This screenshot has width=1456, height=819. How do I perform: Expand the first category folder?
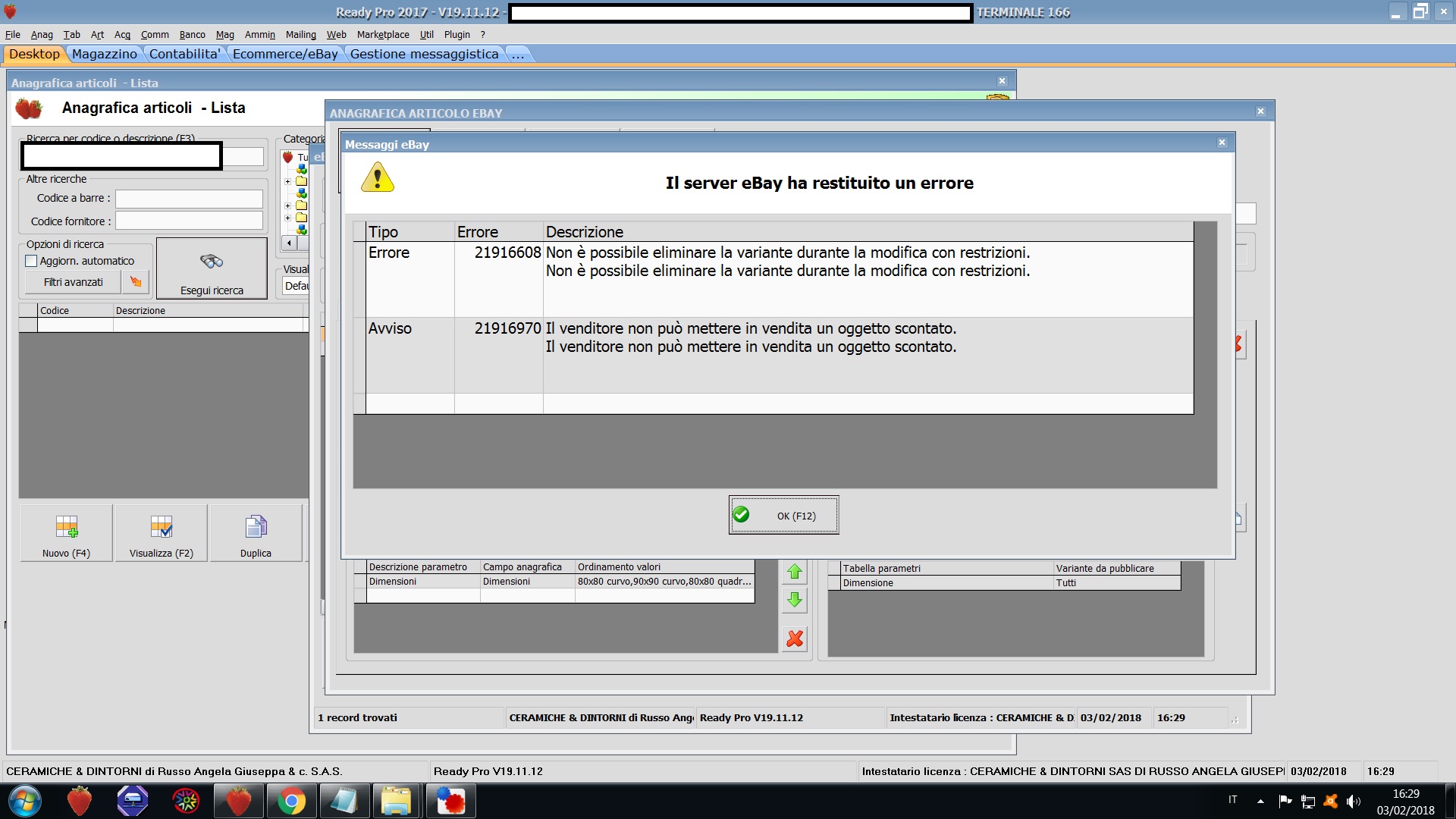[287, 181]
